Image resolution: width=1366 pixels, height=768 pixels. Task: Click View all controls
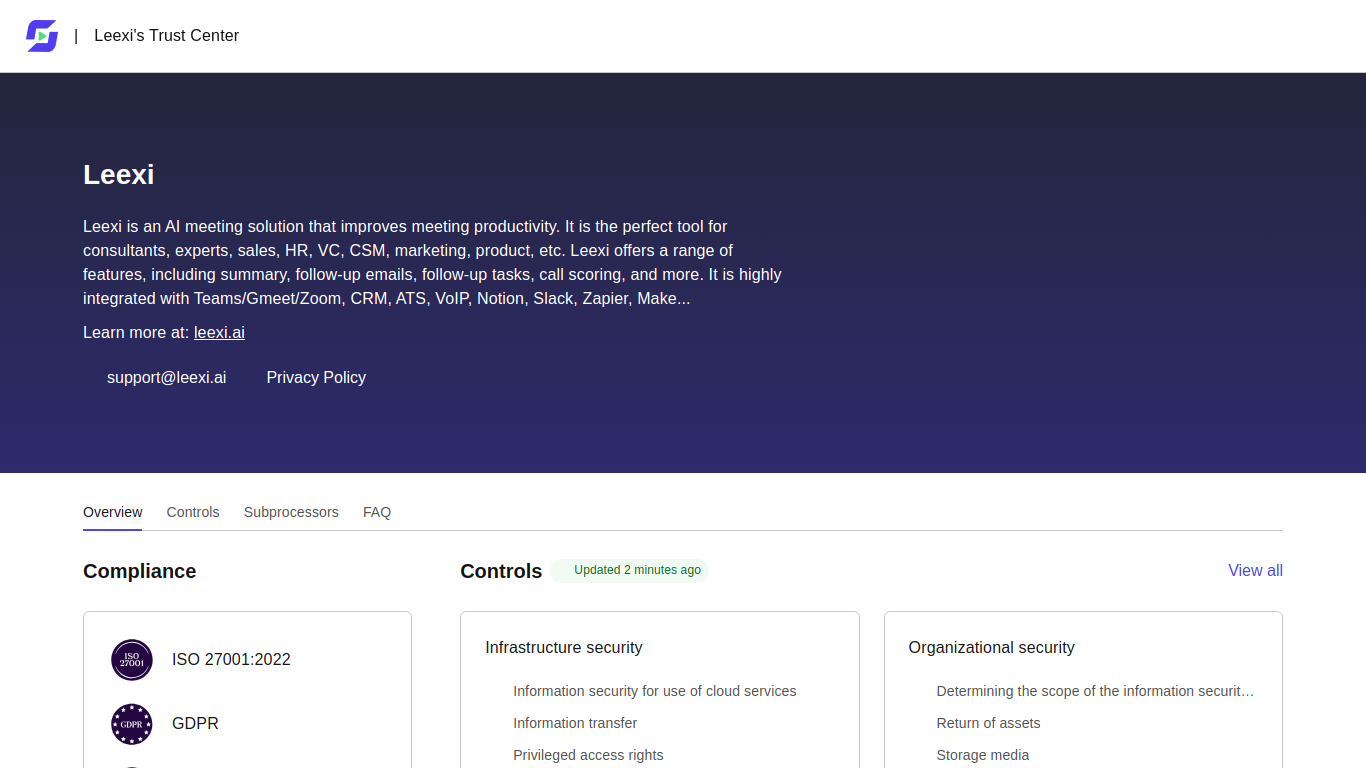(1255, 570)
